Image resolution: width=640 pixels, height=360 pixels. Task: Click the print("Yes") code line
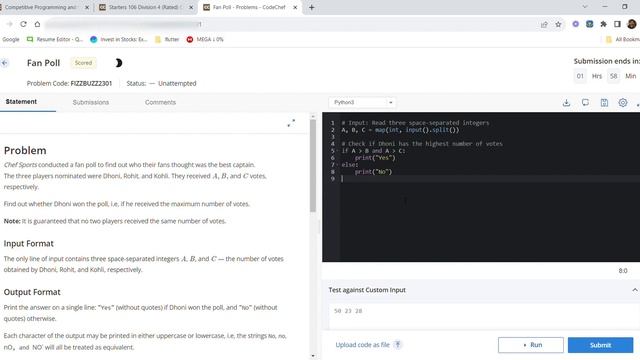coord(375,158)
